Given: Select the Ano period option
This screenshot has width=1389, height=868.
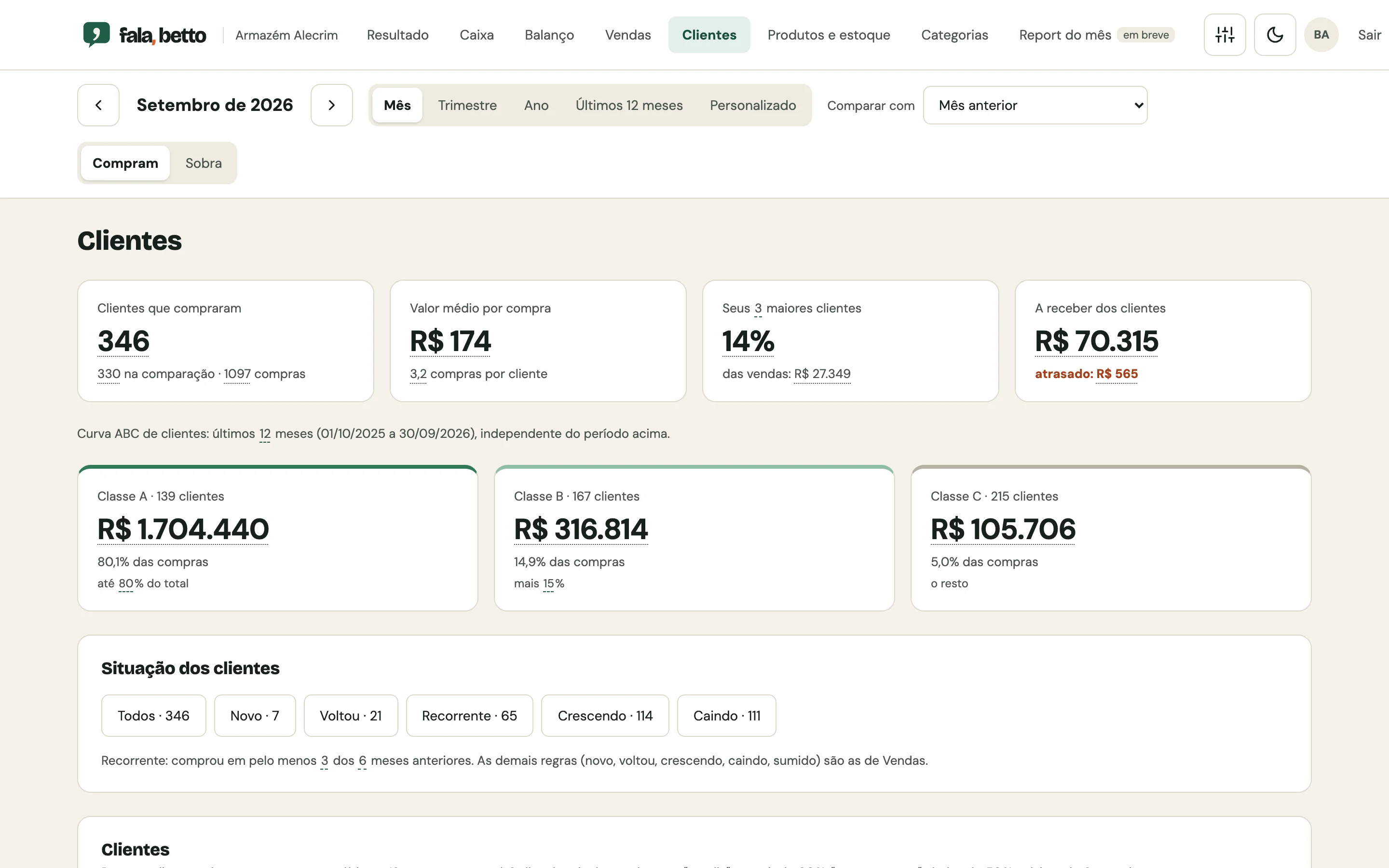Looking at the screenshot, I should (536, 105).
